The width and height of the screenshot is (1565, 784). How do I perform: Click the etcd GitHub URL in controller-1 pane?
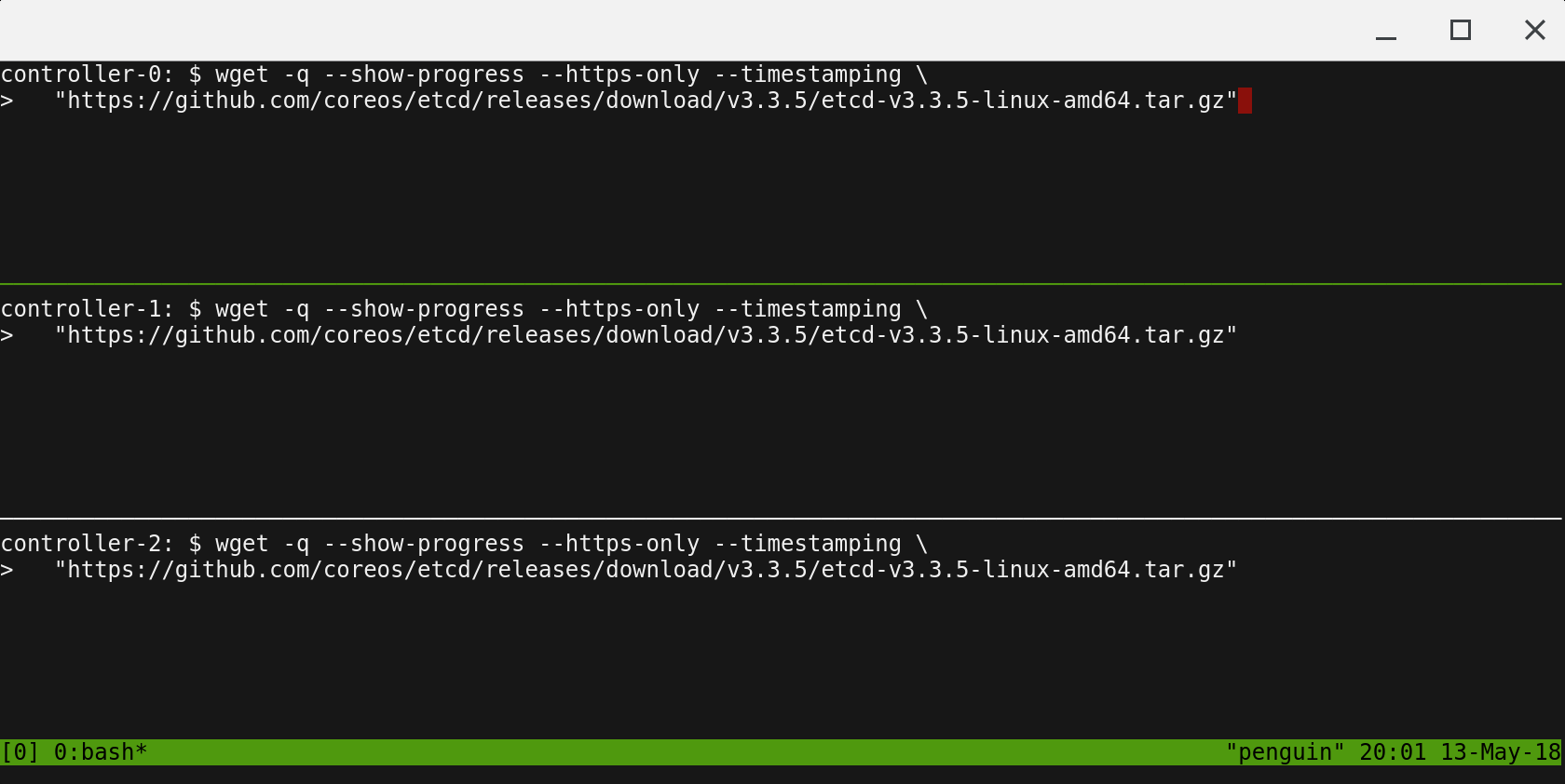646,335
